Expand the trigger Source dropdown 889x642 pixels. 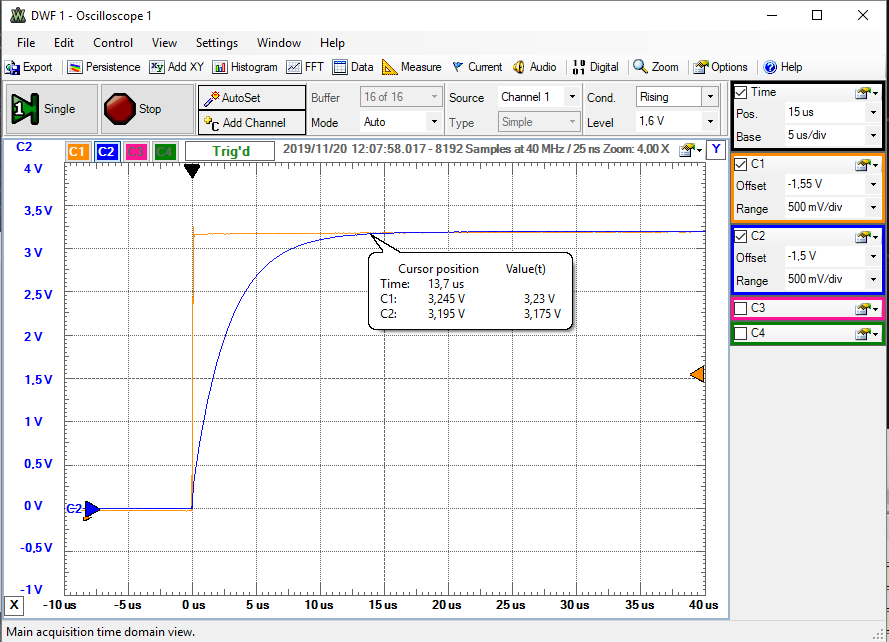coord(572,97)
